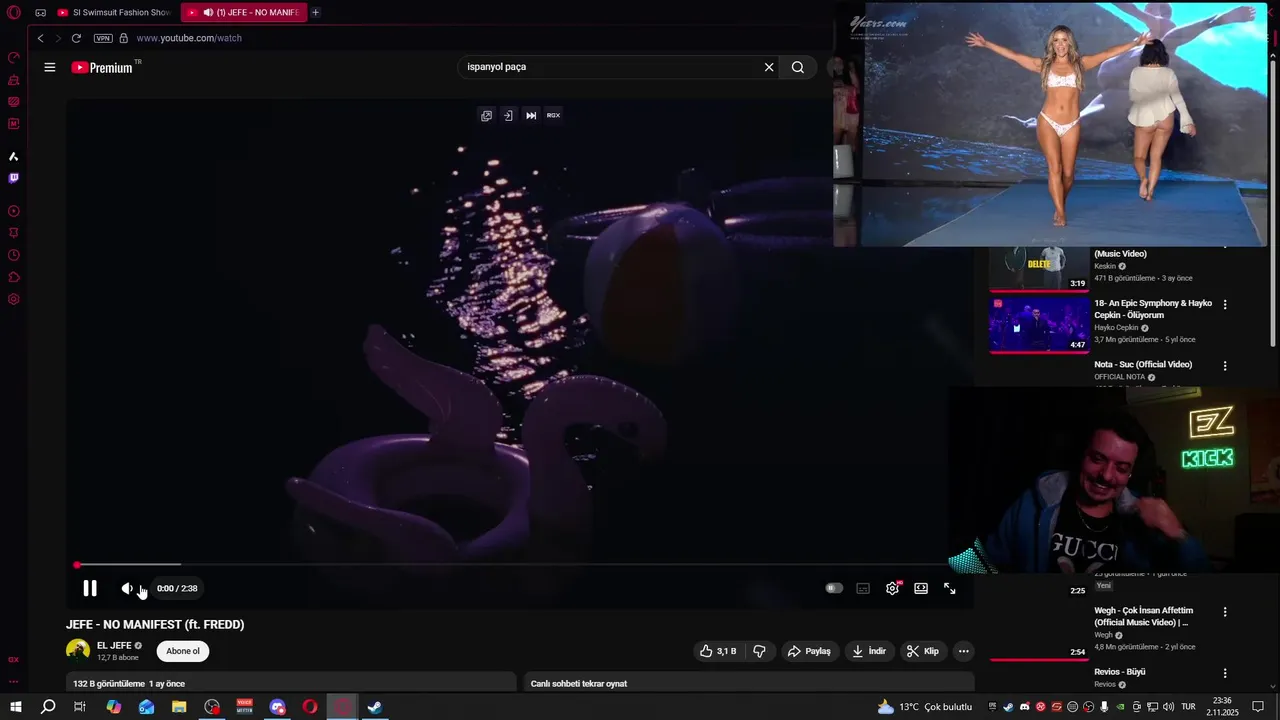Open the Windows notification center icon
The image size is (1280, 720).
pos(1258,707)
